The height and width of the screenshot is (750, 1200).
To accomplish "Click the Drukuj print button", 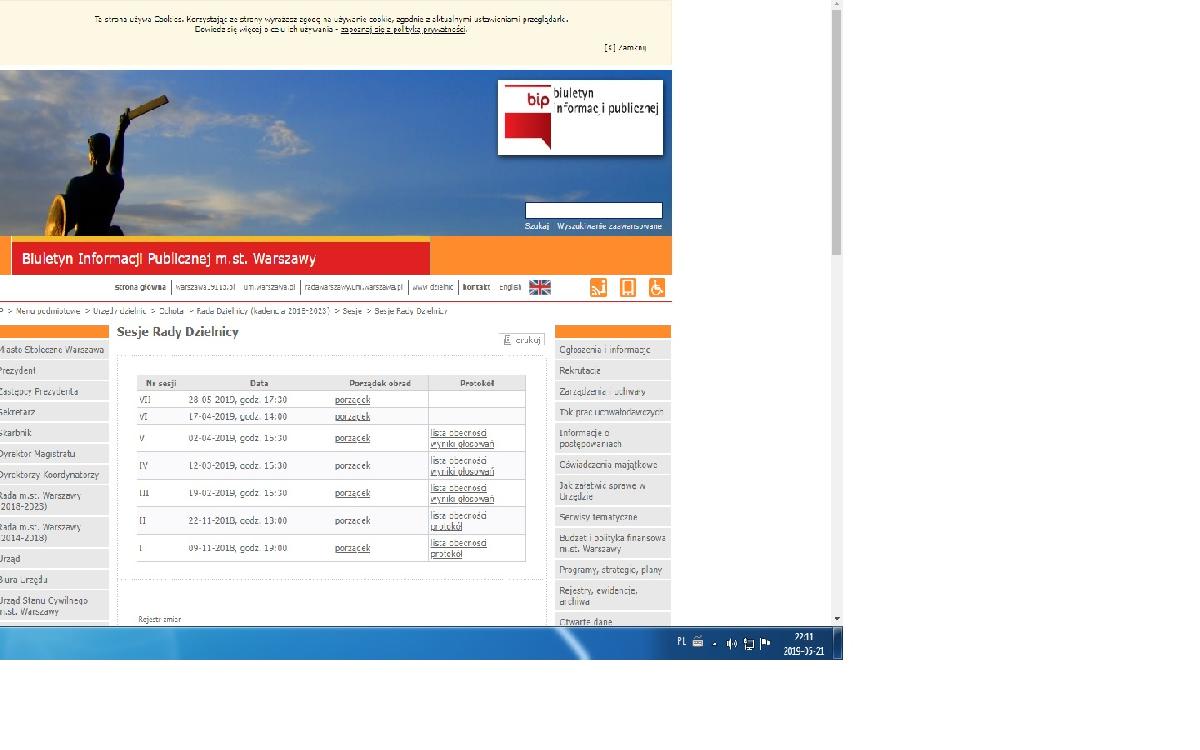I will pyautogui.click(x=522, y=340).
